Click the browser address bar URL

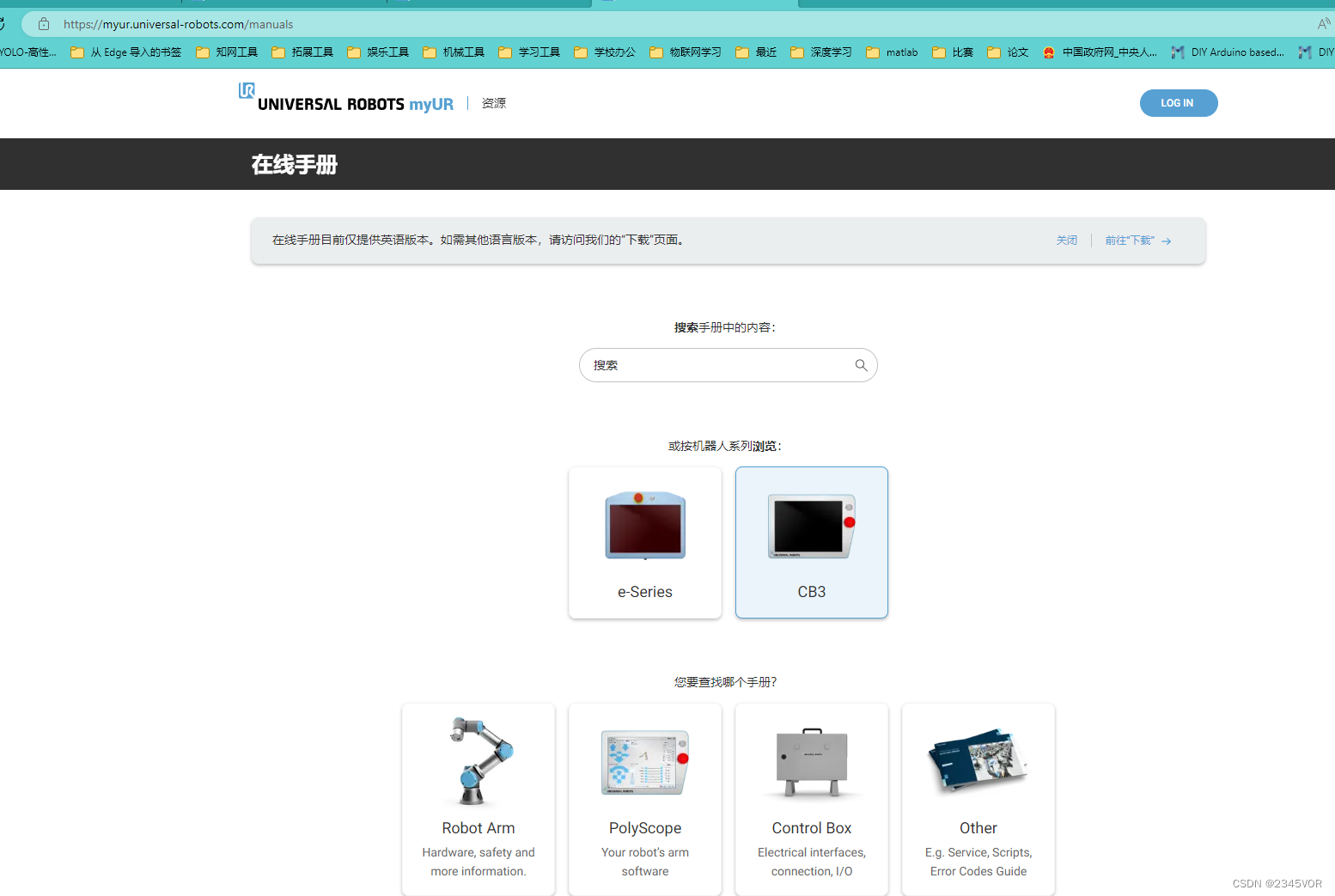click(178, 24)
